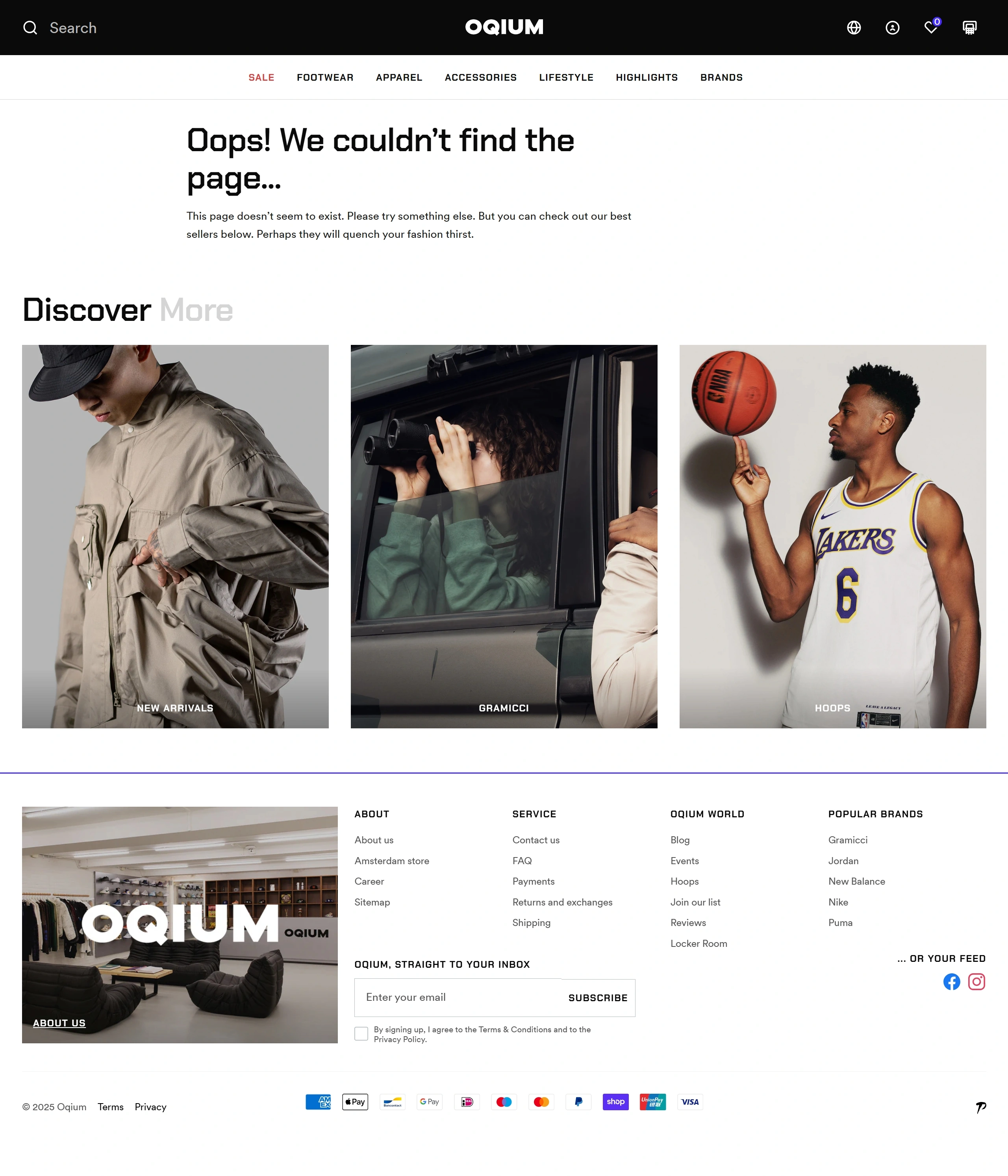Click the search magnifier icon
This screenshot has width=1008, height=1176.
pos(30,28)
